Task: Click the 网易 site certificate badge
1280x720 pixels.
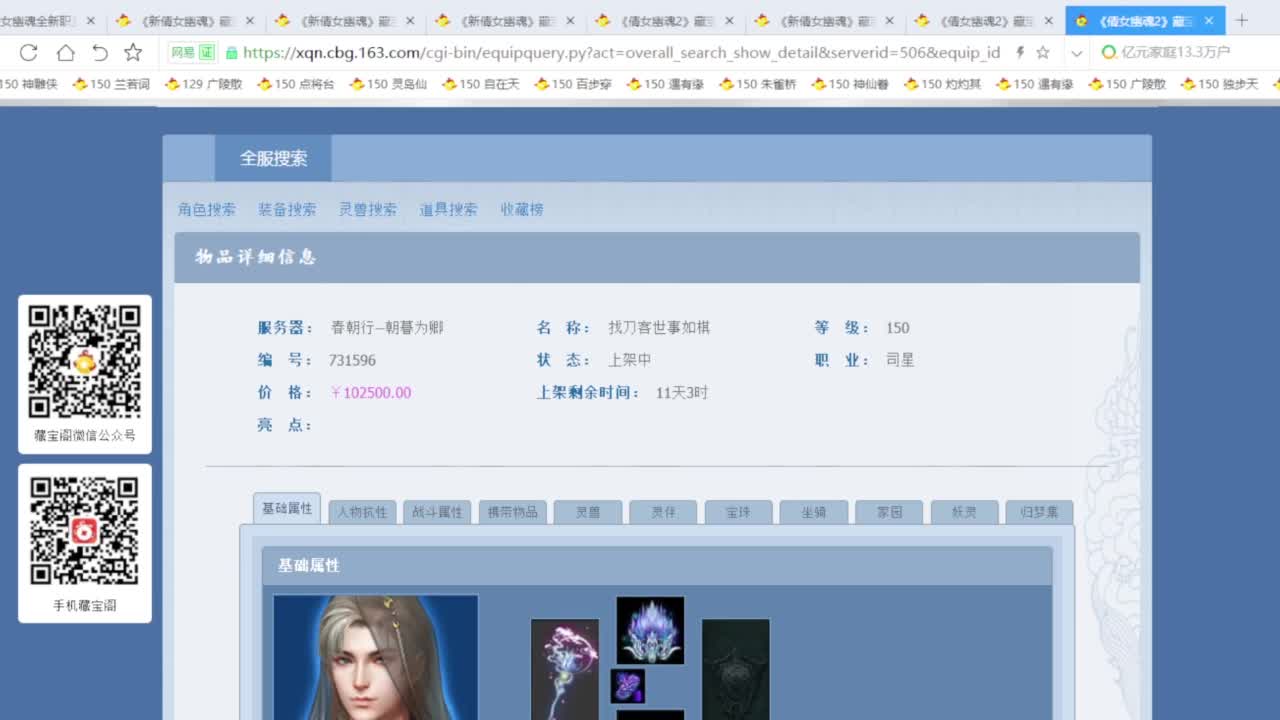Action: [x=193, y=53]
